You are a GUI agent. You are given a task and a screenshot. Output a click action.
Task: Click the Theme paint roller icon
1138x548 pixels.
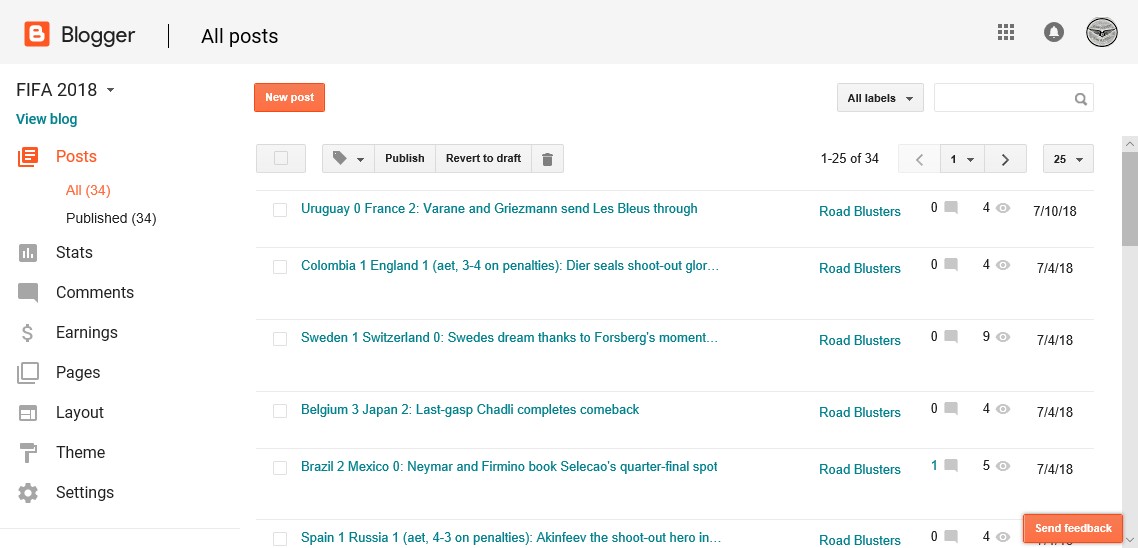(28, 453)
